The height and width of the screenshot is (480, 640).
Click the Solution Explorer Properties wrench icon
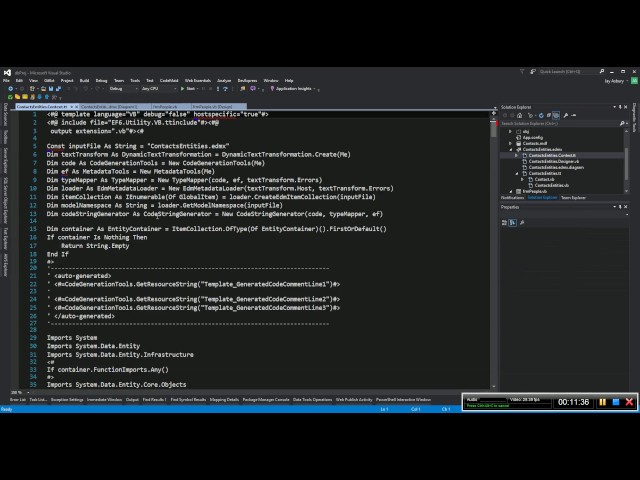[566, 116]
